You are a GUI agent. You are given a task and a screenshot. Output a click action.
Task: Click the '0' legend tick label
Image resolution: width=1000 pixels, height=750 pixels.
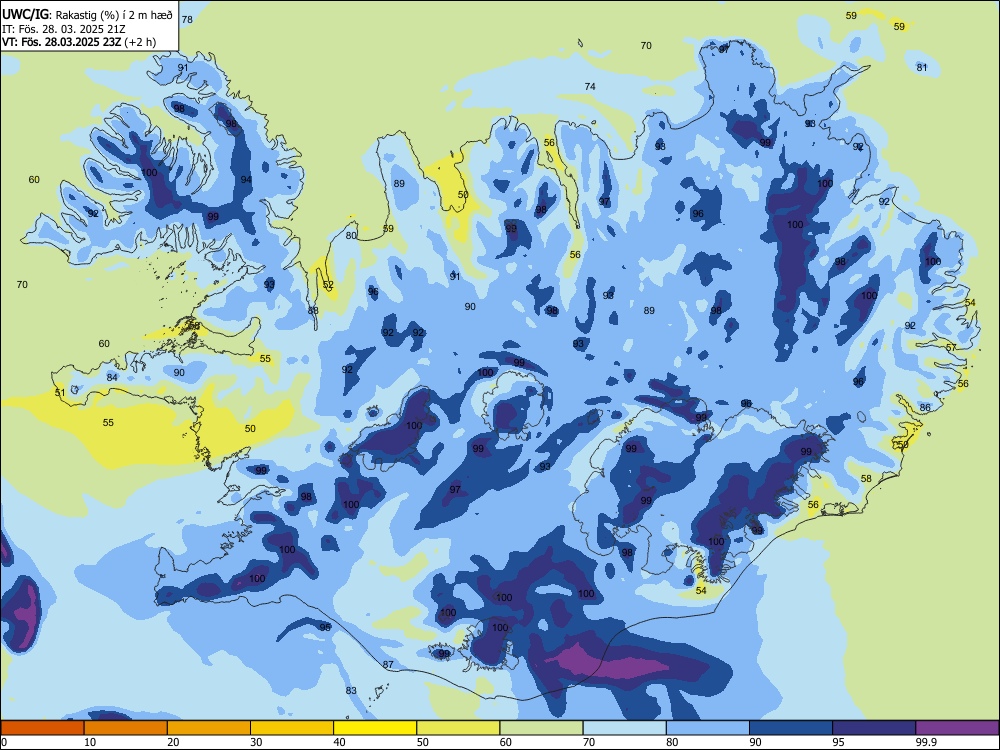pyautogui.click(x=4, y=742)
